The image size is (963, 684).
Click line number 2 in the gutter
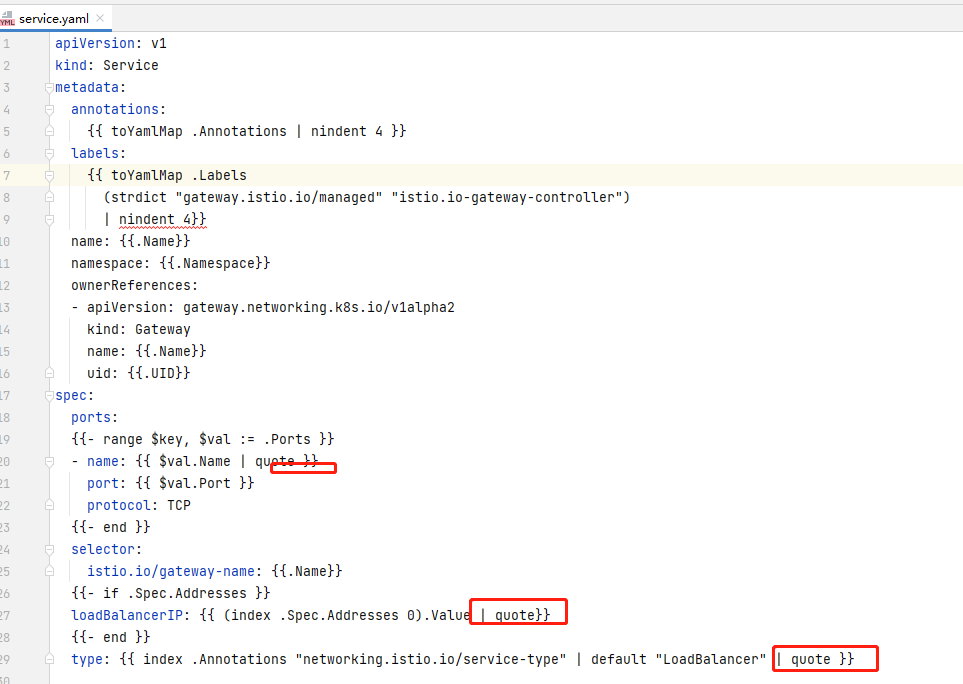[6, 66]
